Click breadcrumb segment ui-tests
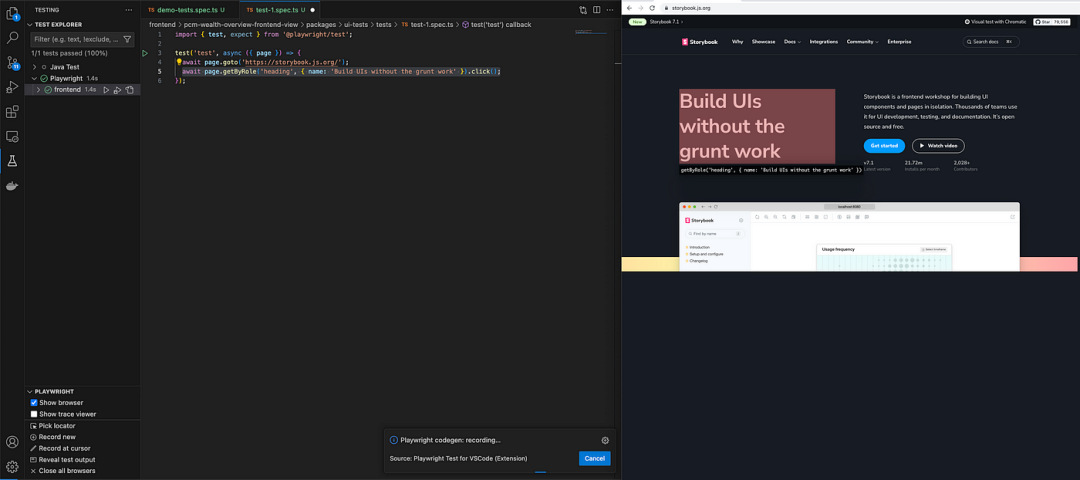This screenshot has height=480, width=1080. click(356, 25)
